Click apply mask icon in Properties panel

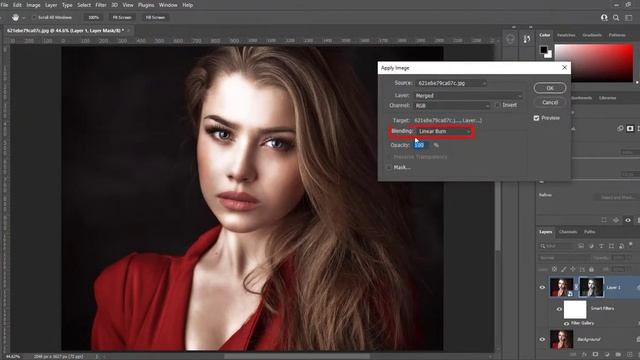click(616, 220)
